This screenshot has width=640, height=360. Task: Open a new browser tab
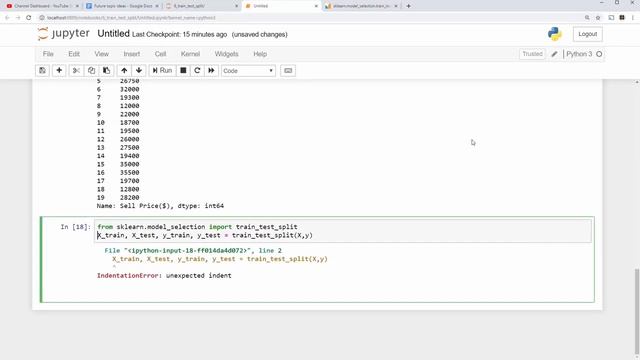[409, 6]
